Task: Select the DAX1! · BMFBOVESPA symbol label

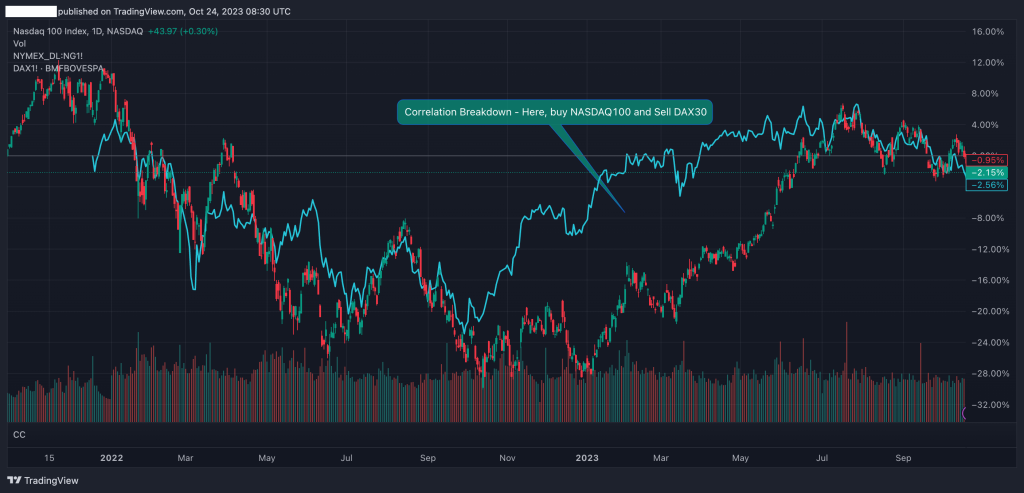Action: click(x=58, y=67)
